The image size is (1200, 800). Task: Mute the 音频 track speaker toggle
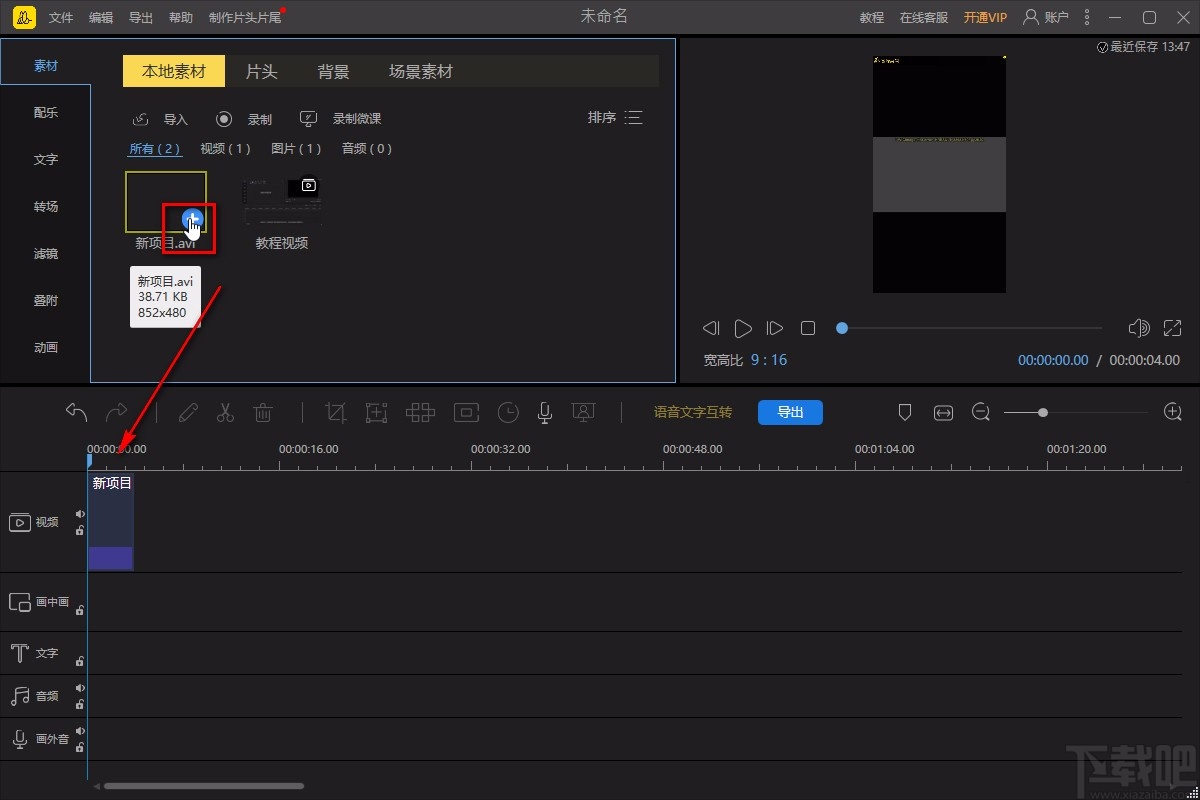click(x=80, y=688)
